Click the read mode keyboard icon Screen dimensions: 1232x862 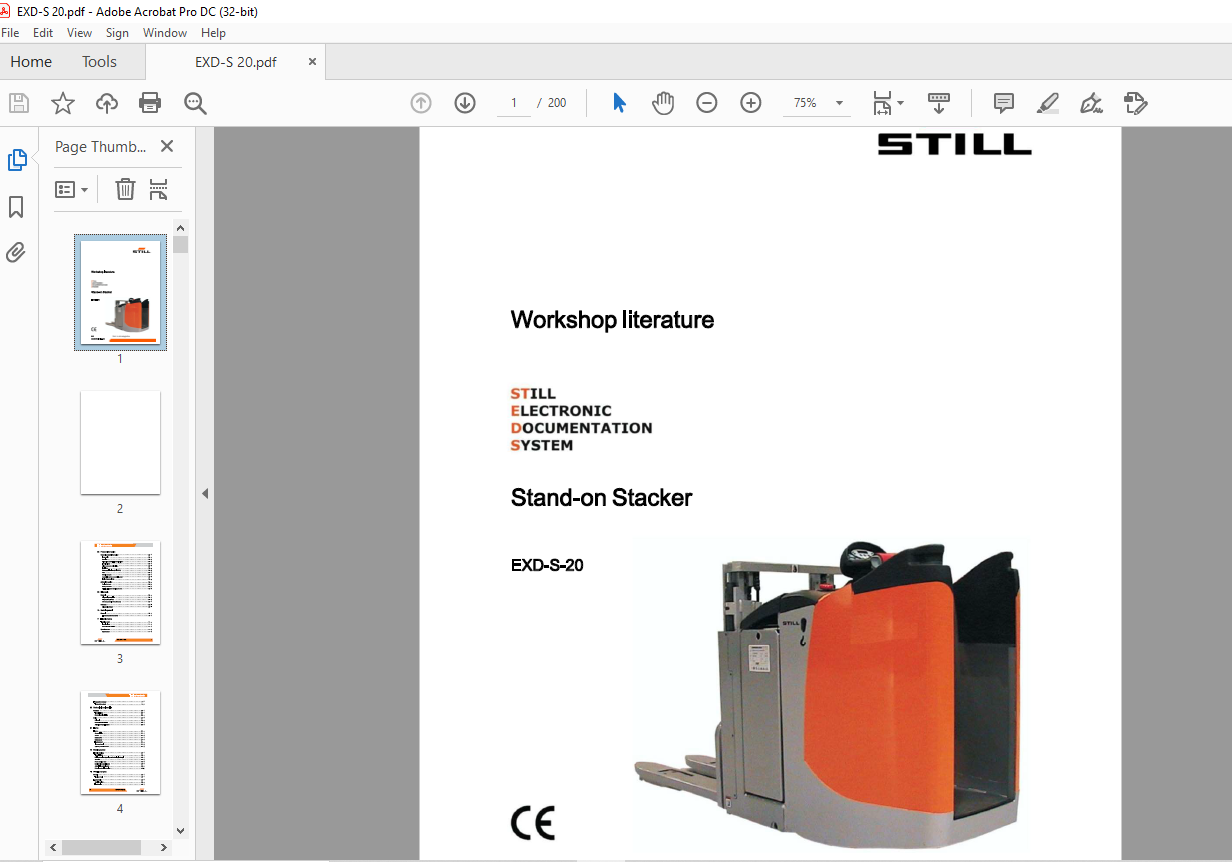(x=939, y=103)
